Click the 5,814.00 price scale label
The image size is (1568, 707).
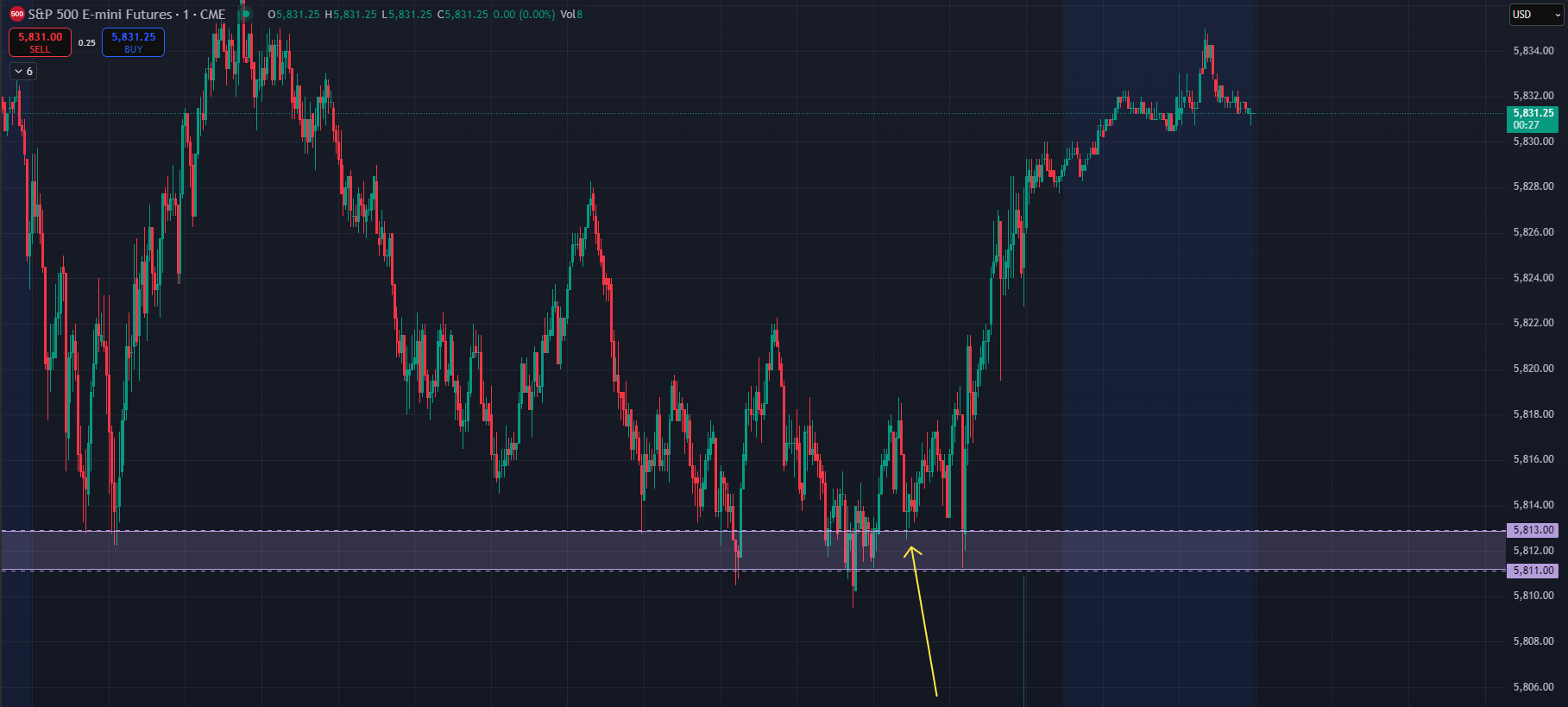point(1533,505)
